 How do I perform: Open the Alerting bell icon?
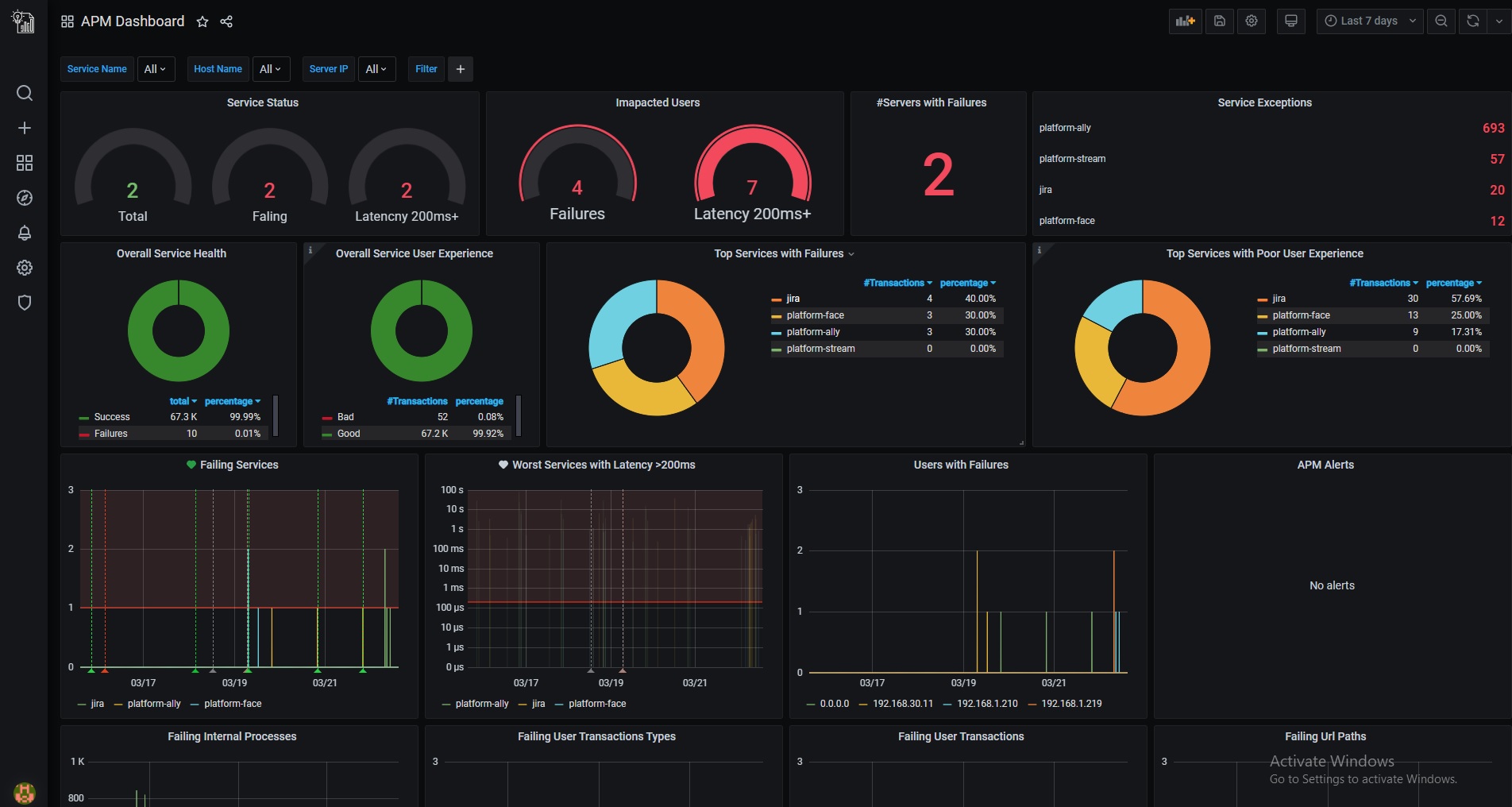25,233
